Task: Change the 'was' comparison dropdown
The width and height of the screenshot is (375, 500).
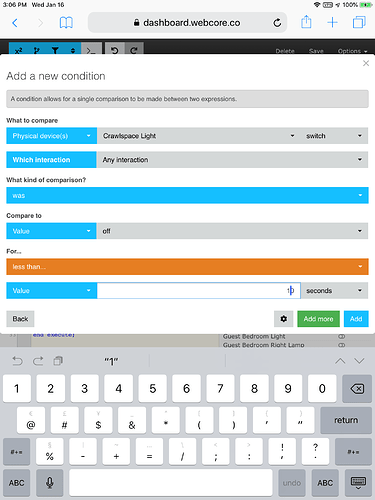Action: click(187, 195)
